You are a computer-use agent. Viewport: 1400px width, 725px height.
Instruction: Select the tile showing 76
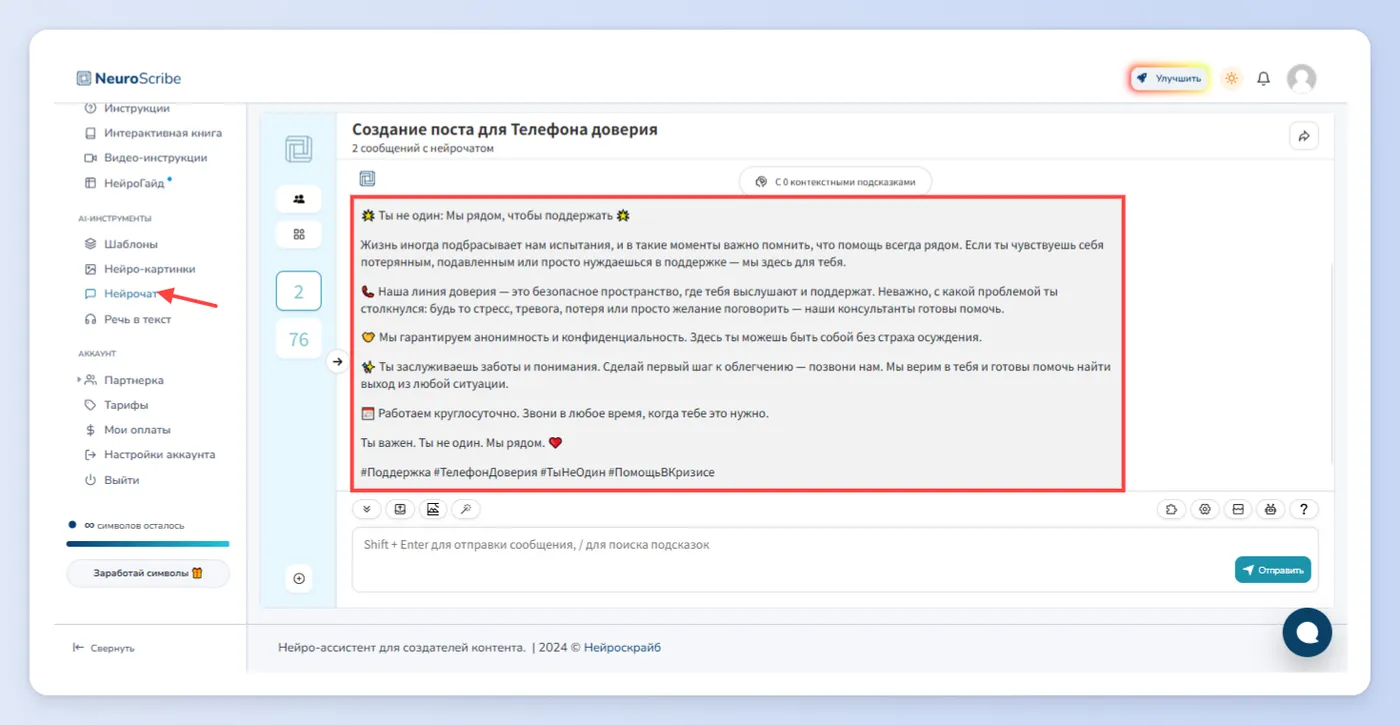tap(298, 339)
